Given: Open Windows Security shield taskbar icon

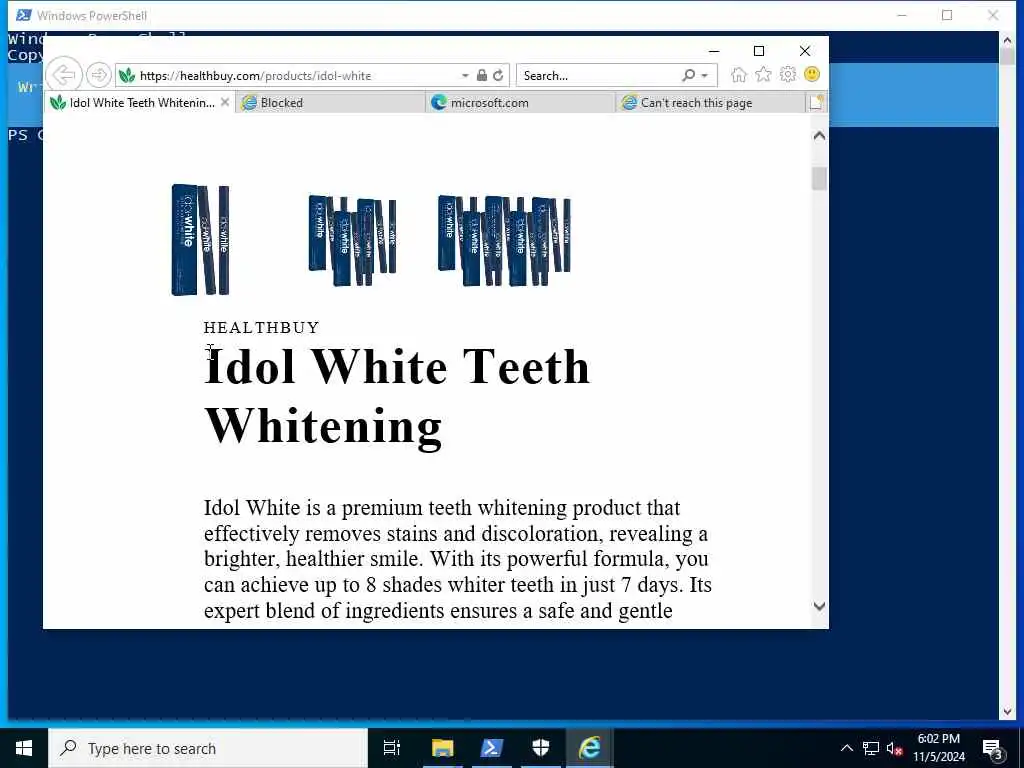Looking at the screenshot, I should [x=541, y=748].
